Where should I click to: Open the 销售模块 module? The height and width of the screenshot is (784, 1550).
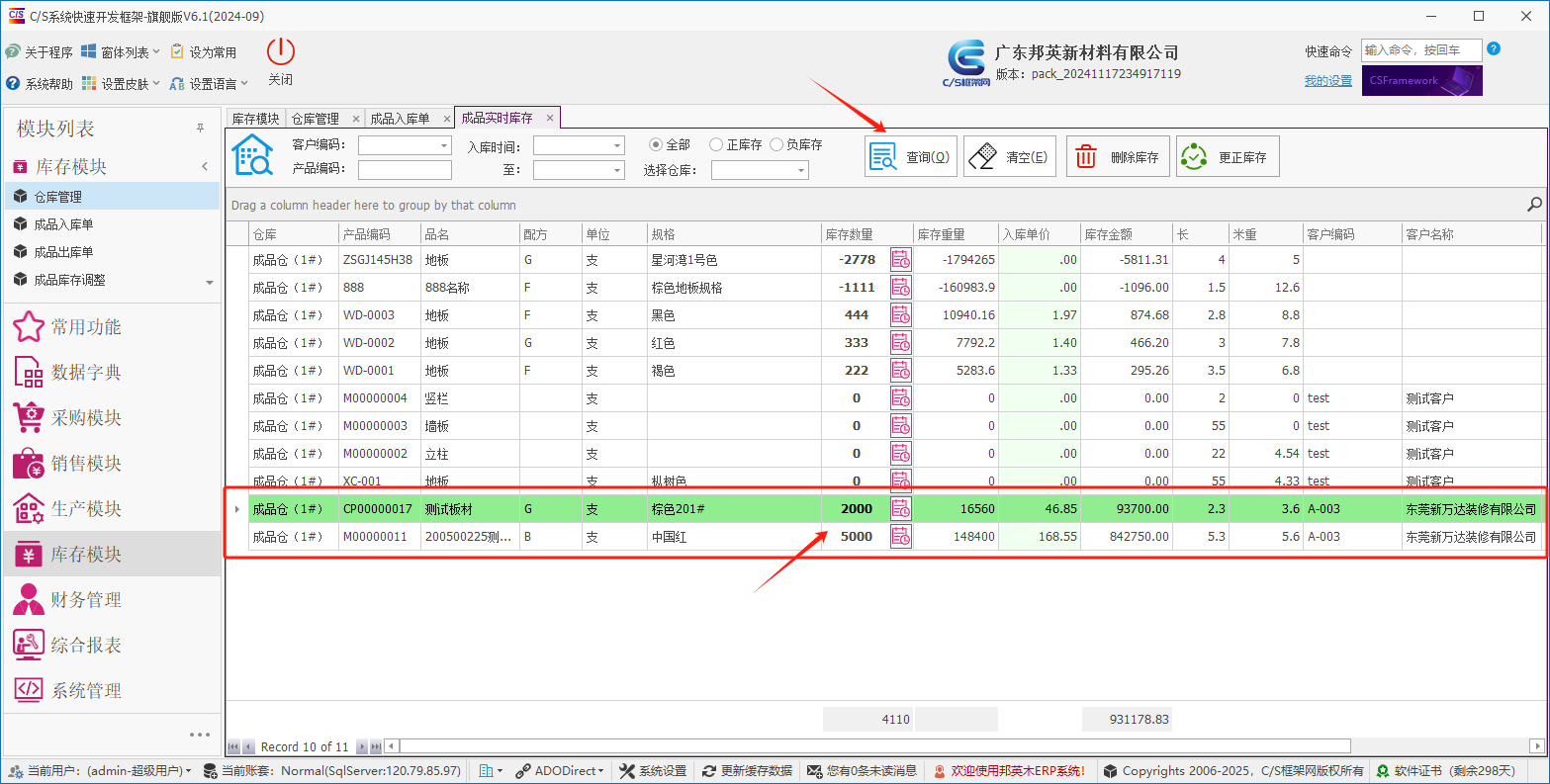point(112,463)
